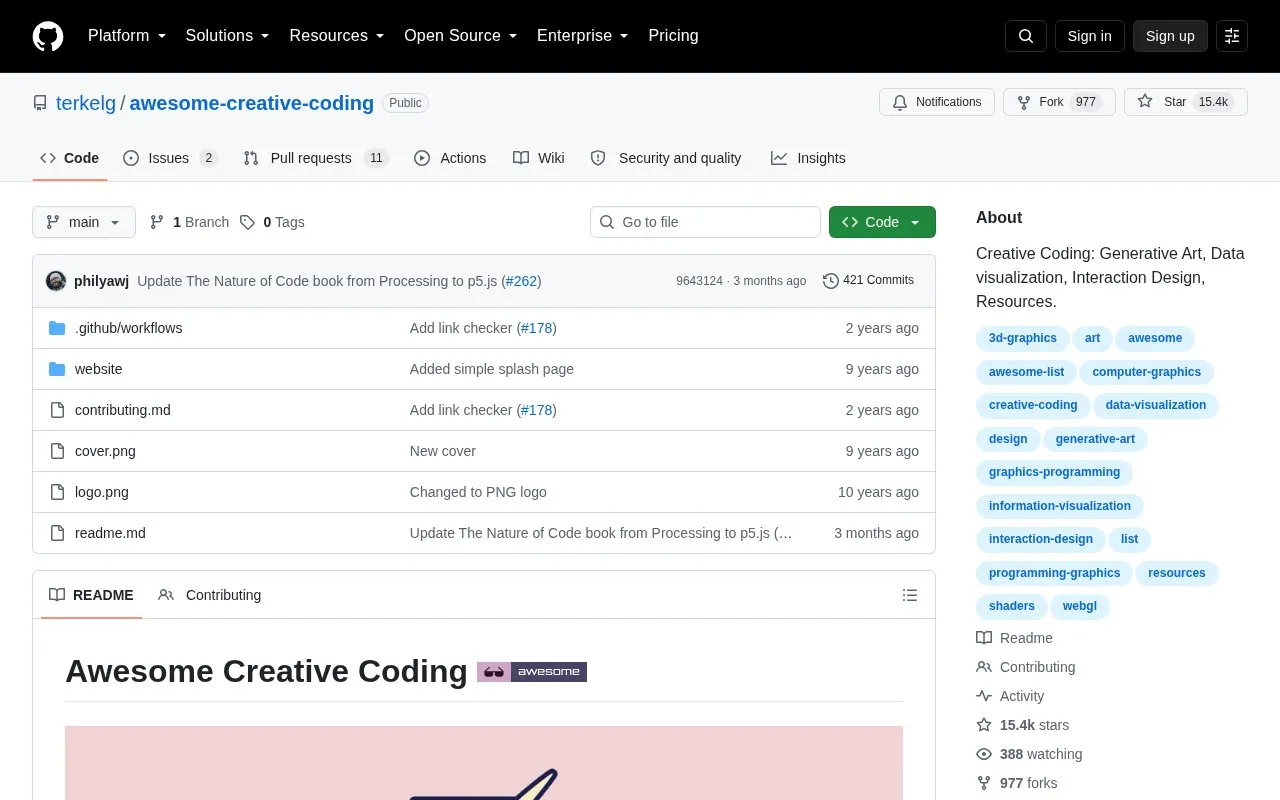Click the philyawj avatar image

coord(56,281)
